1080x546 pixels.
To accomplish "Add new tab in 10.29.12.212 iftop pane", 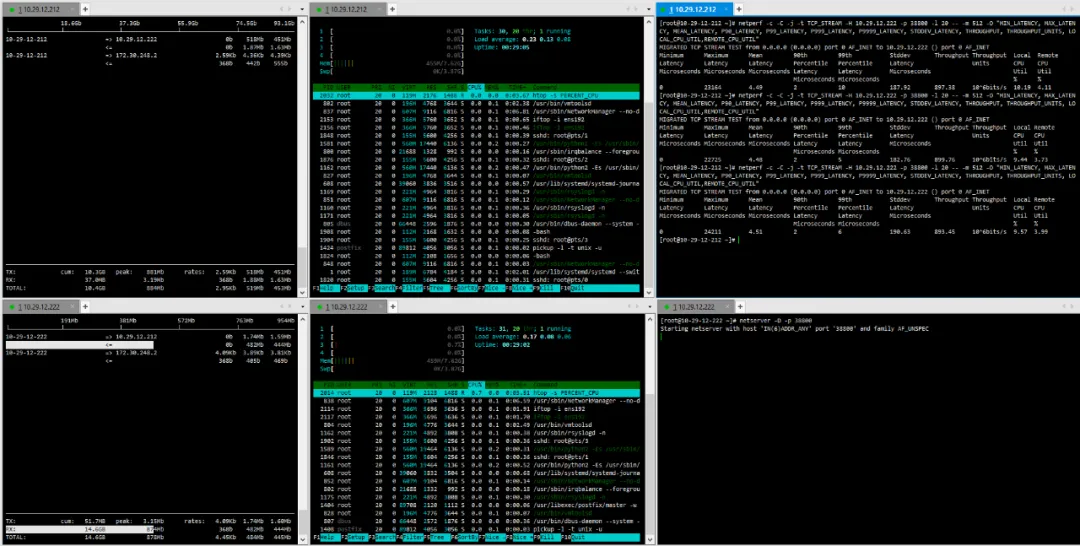I will 85,9.
